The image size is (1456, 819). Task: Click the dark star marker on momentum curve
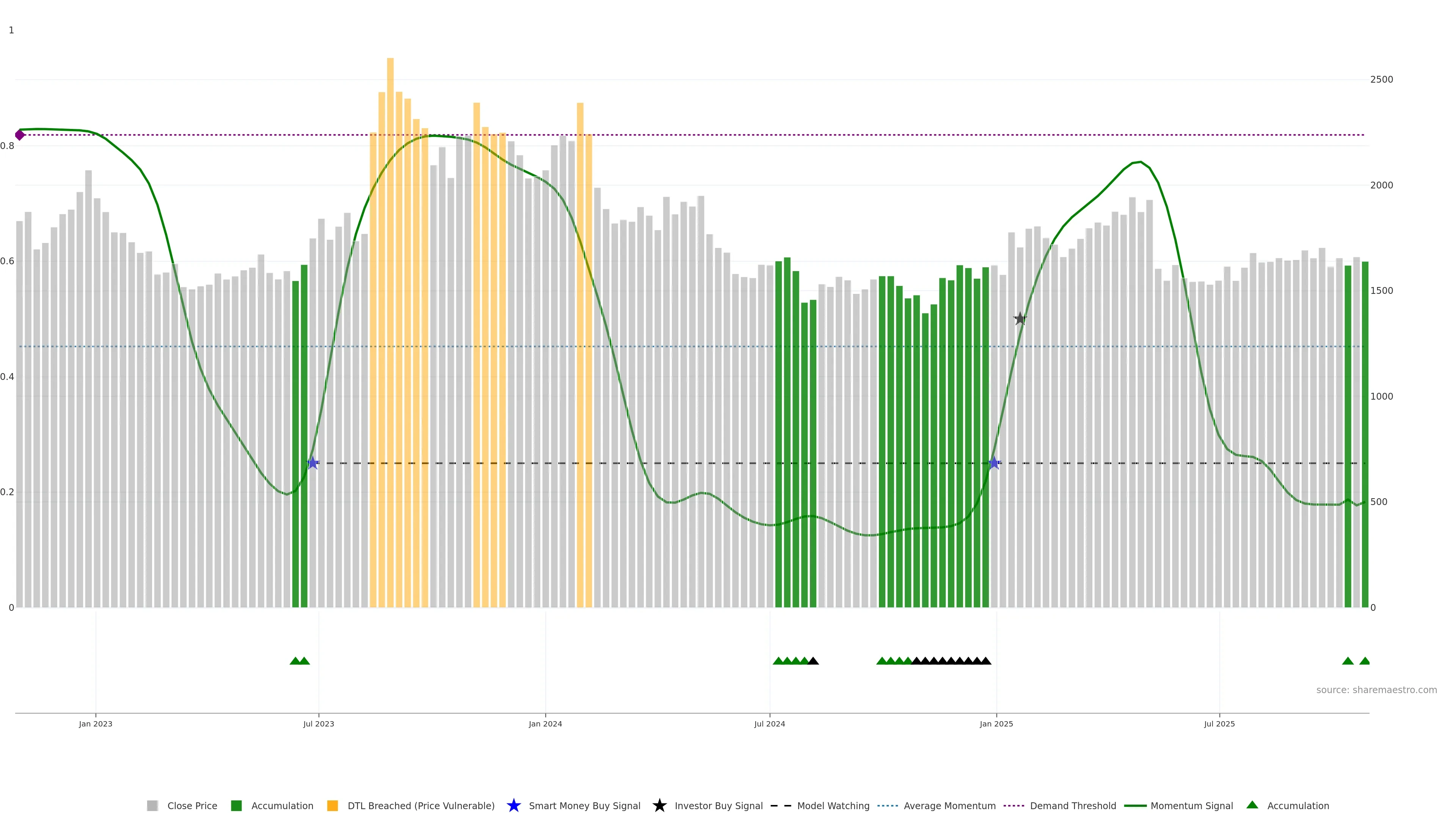[x=1020, y=319]
